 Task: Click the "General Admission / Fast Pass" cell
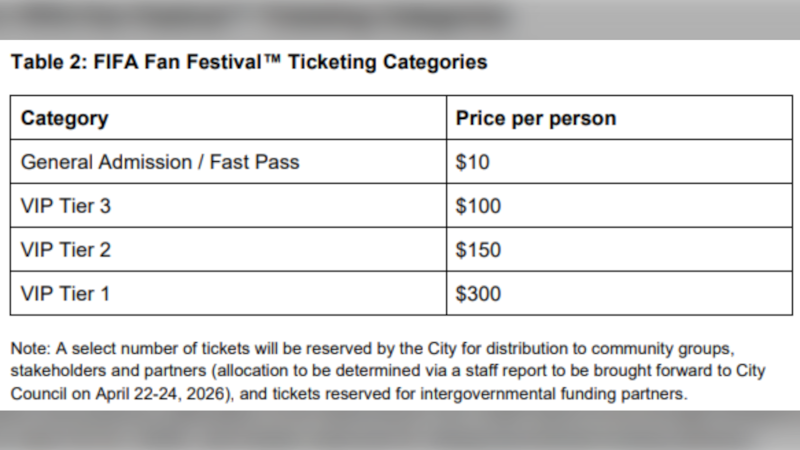160,162
